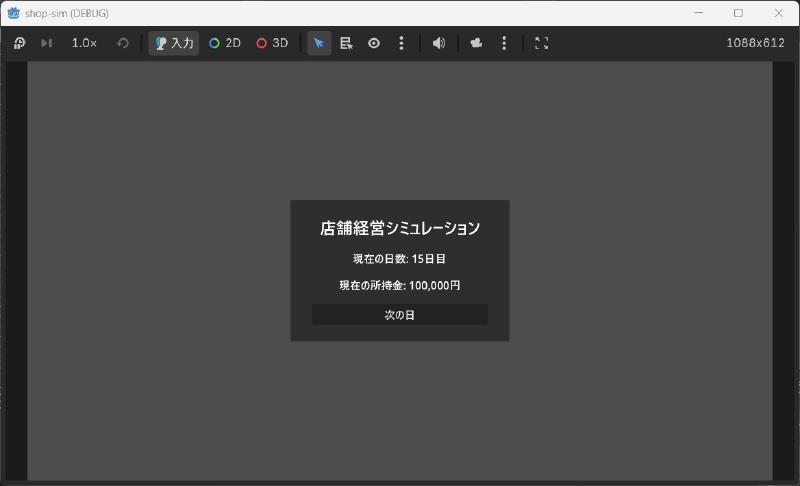This screenshot has height=486, width=800.
Task: Click the Godot icon in title bar
Action: click(14, 13)
